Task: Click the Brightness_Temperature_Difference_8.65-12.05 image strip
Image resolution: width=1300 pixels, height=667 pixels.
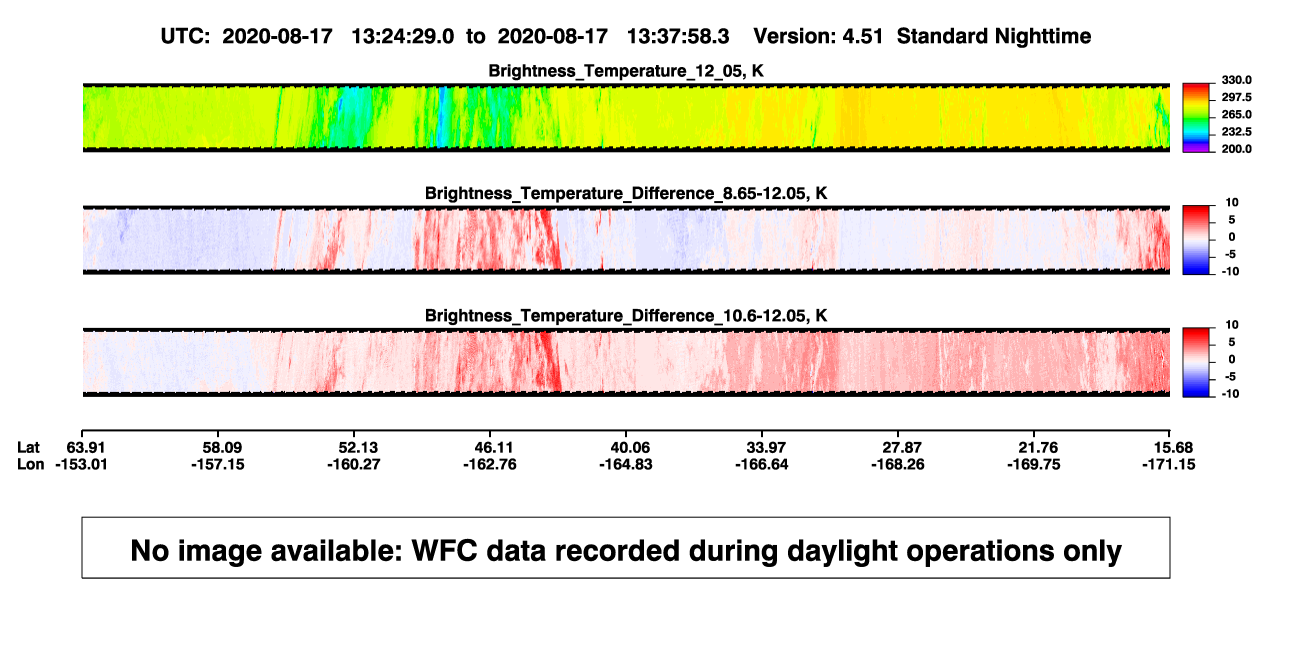Action: point(625,240)
